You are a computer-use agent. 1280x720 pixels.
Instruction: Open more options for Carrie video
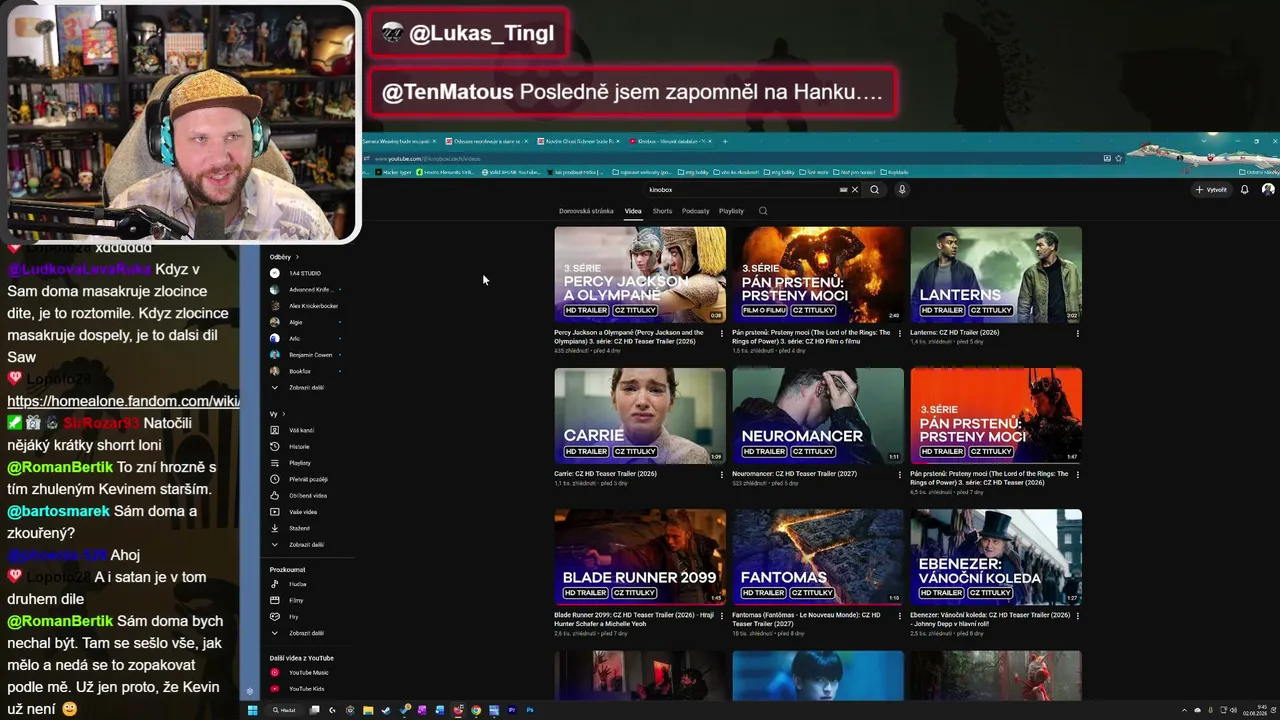pyautogui.click(x=722, y=475)
